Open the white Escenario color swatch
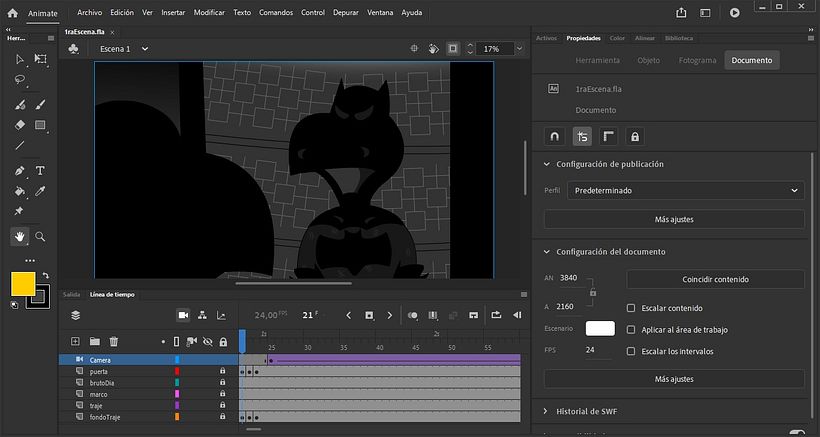The width and height of the screenshot is (820, 437). click(x=600, y=329)
